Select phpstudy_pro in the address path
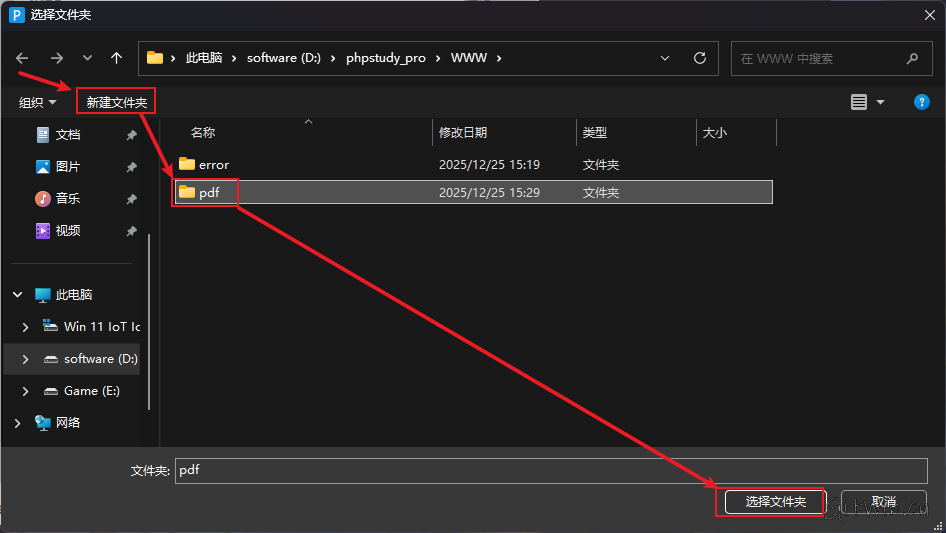 (x=386, y=58)
